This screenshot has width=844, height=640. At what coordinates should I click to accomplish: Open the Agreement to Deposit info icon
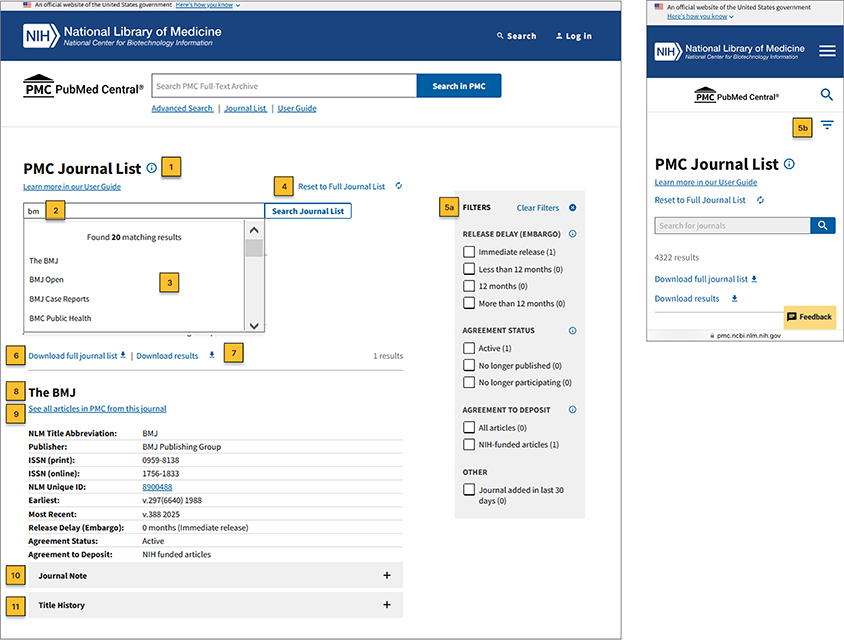coord(573,410)
